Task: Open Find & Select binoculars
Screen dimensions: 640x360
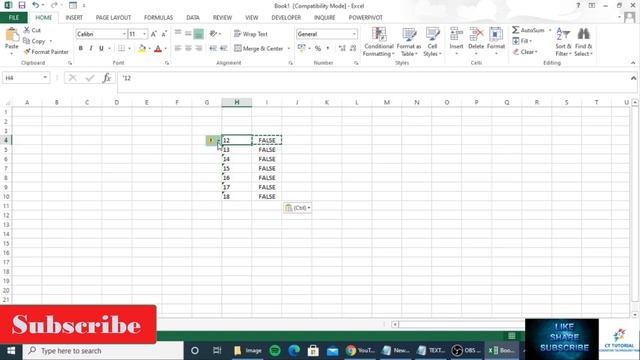Action: pos(584,42)
